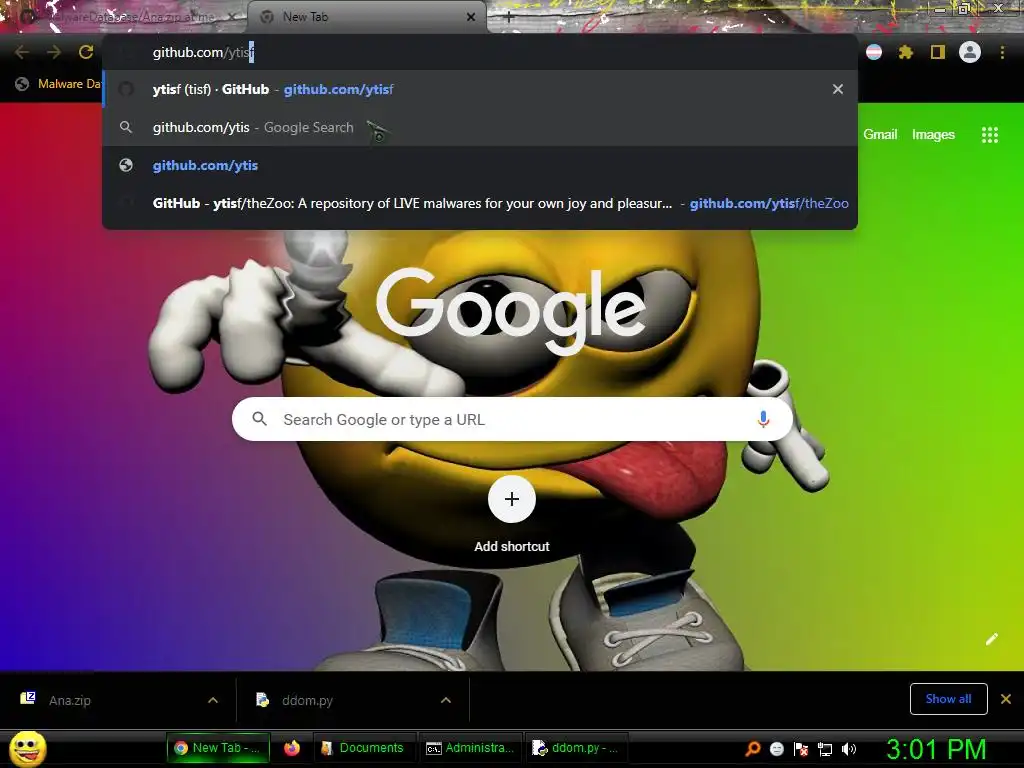Expand the ddom.py download options chevron

click(446, 700)
